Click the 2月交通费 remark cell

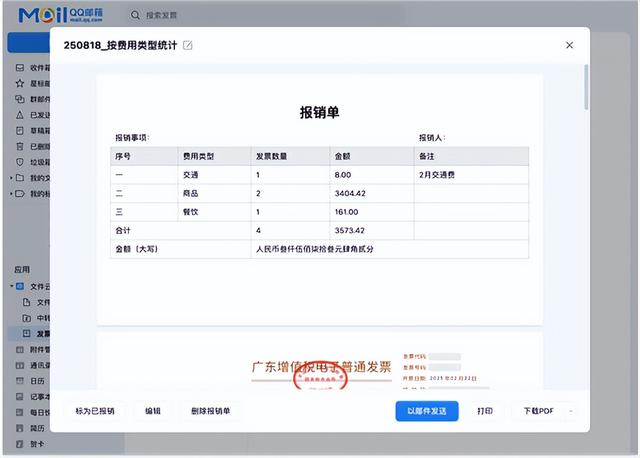point(471,175)
